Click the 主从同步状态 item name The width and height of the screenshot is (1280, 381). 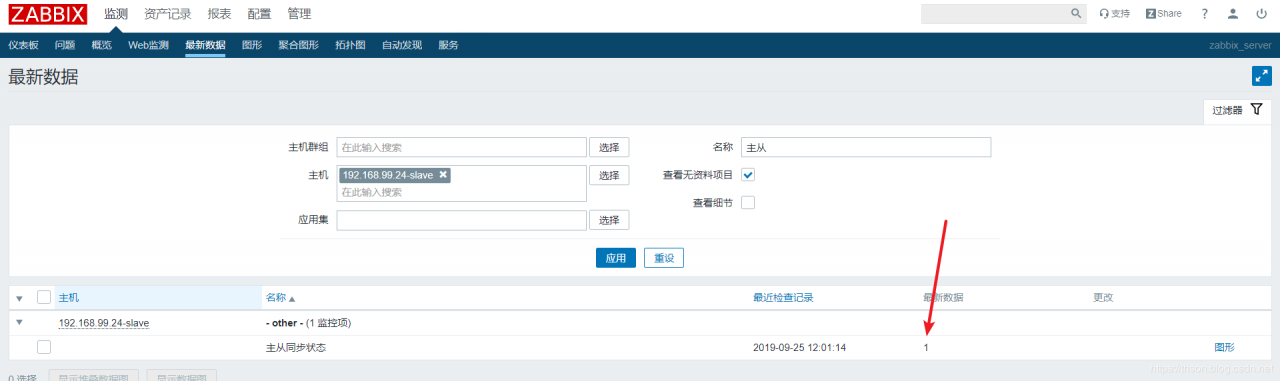point(296,347)
